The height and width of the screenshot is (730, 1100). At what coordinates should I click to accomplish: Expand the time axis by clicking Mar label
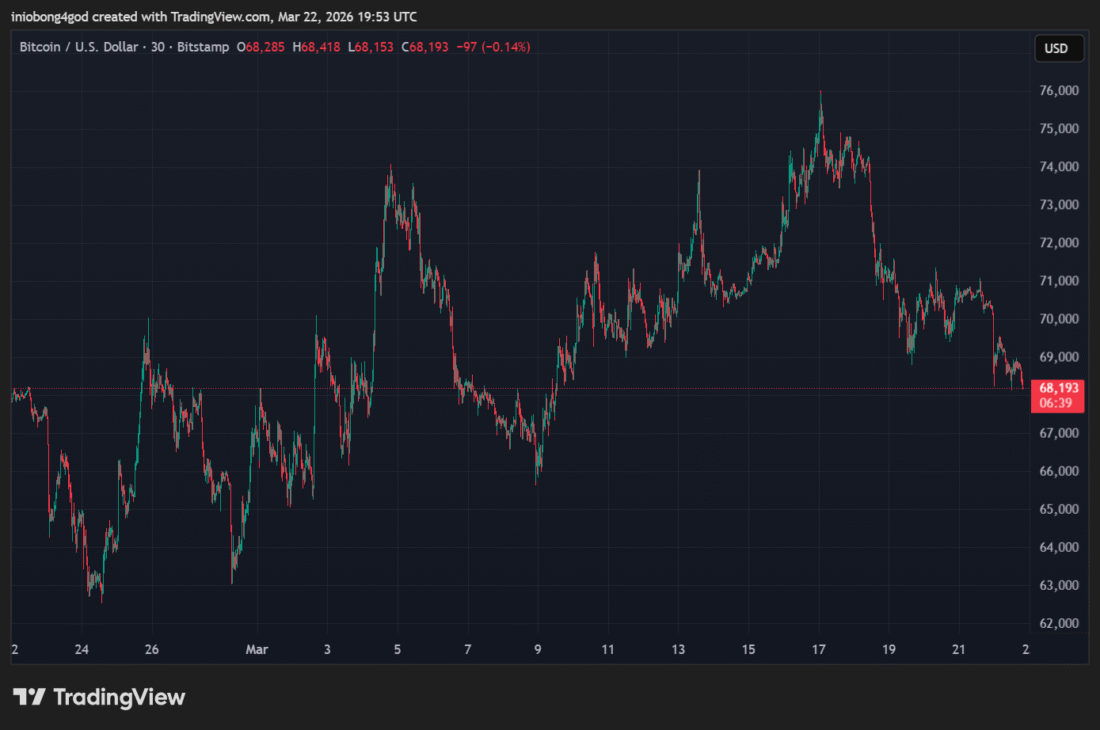(x=256, y=649)
